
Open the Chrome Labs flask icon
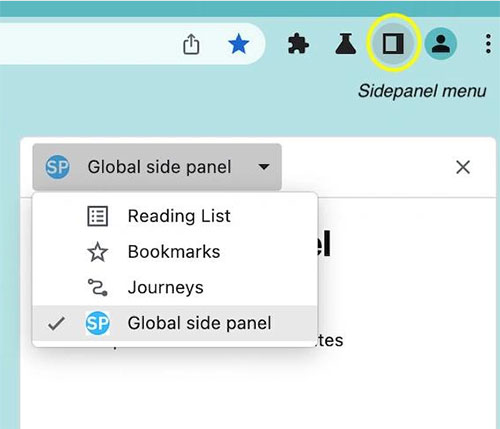pyautogui.click(x=346, y=43)
